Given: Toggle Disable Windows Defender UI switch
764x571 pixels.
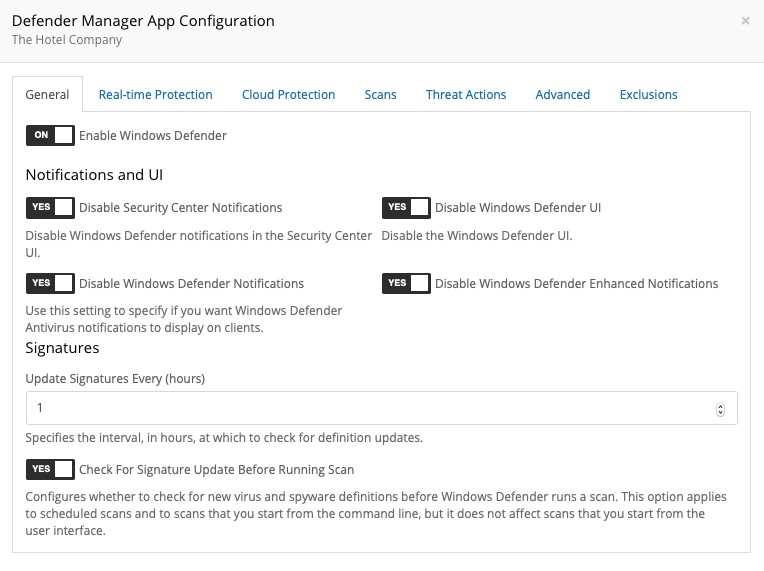Looking at the screenshot, I should tap(406, 208).
